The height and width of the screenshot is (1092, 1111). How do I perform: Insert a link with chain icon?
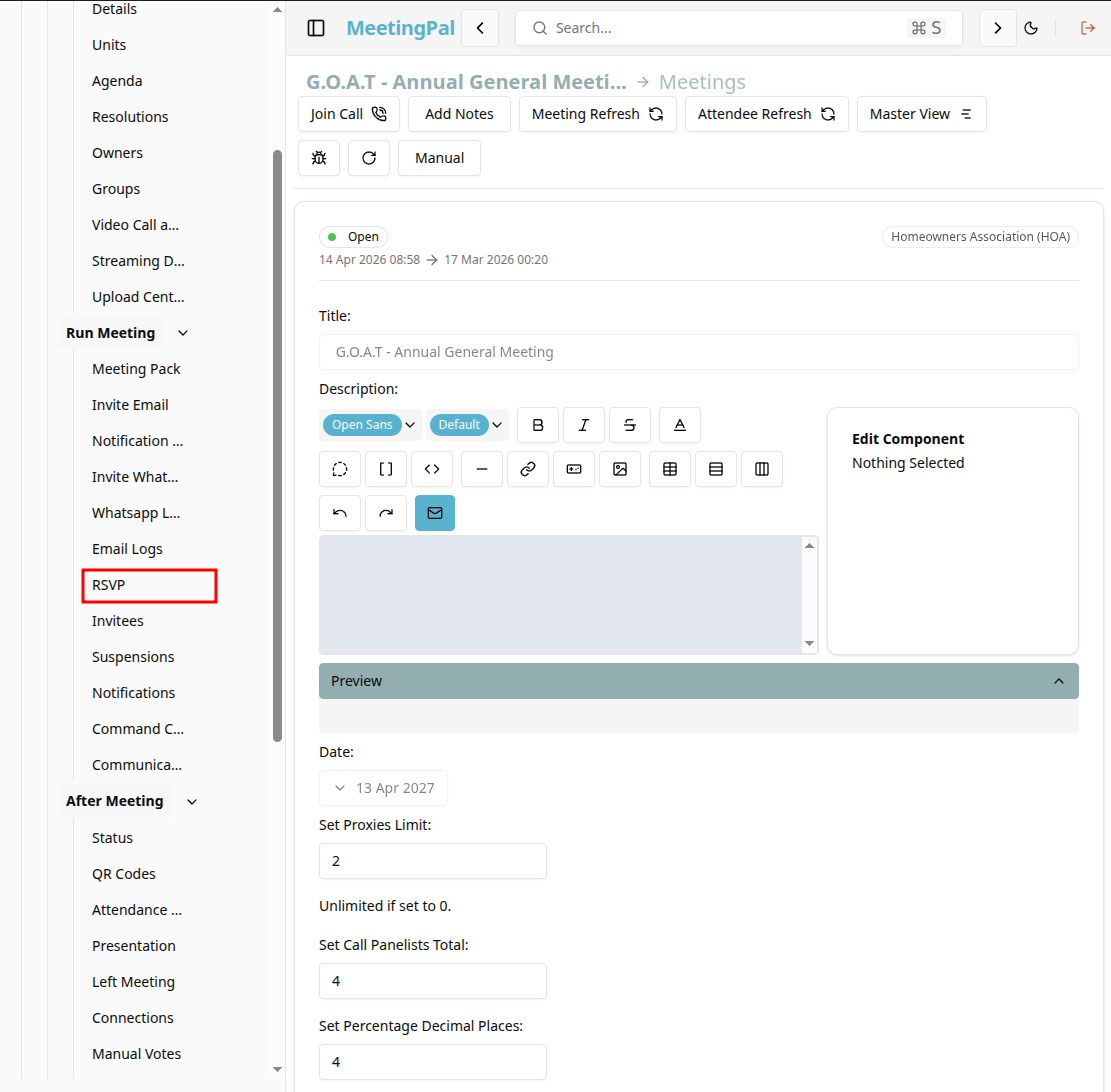[x=528, y=469]
